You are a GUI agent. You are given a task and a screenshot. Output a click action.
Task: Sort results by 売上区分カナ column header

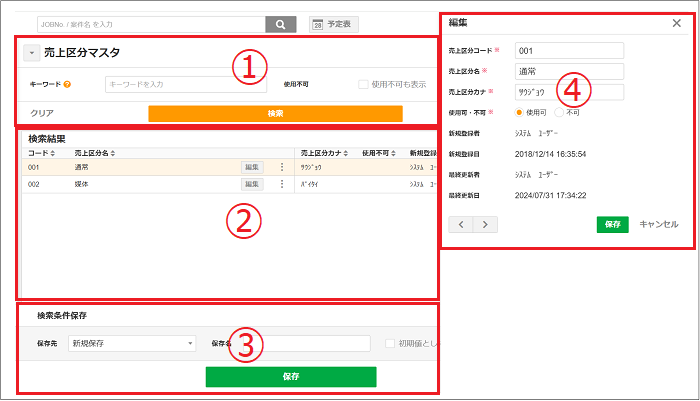[326, 152]
